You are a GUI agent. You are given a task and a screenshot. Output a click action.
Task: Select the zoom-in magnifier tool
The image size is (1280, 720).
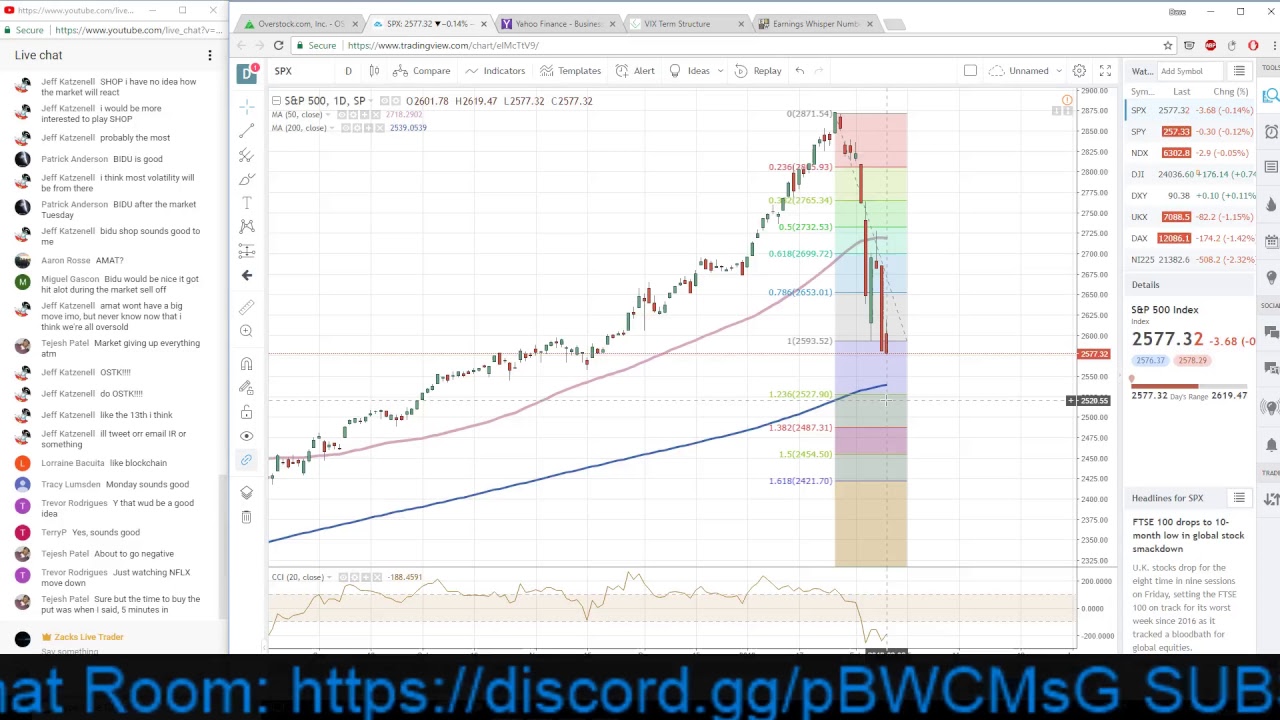tap(246, 331)
